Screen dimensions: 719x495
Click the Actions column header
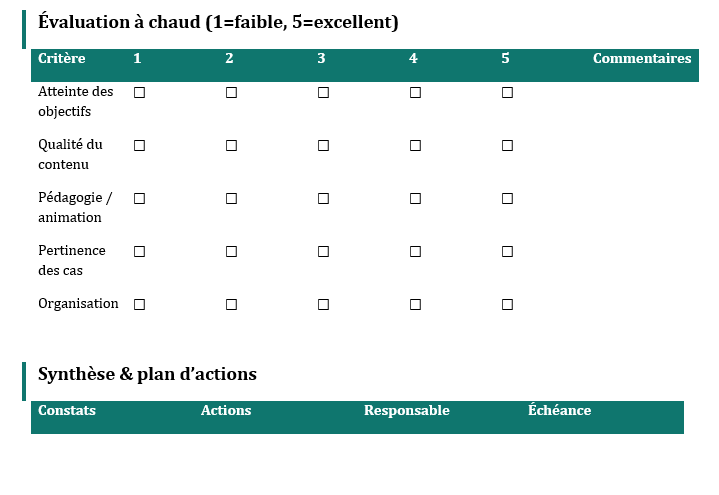pyautogui.click(x=226, y=411)
